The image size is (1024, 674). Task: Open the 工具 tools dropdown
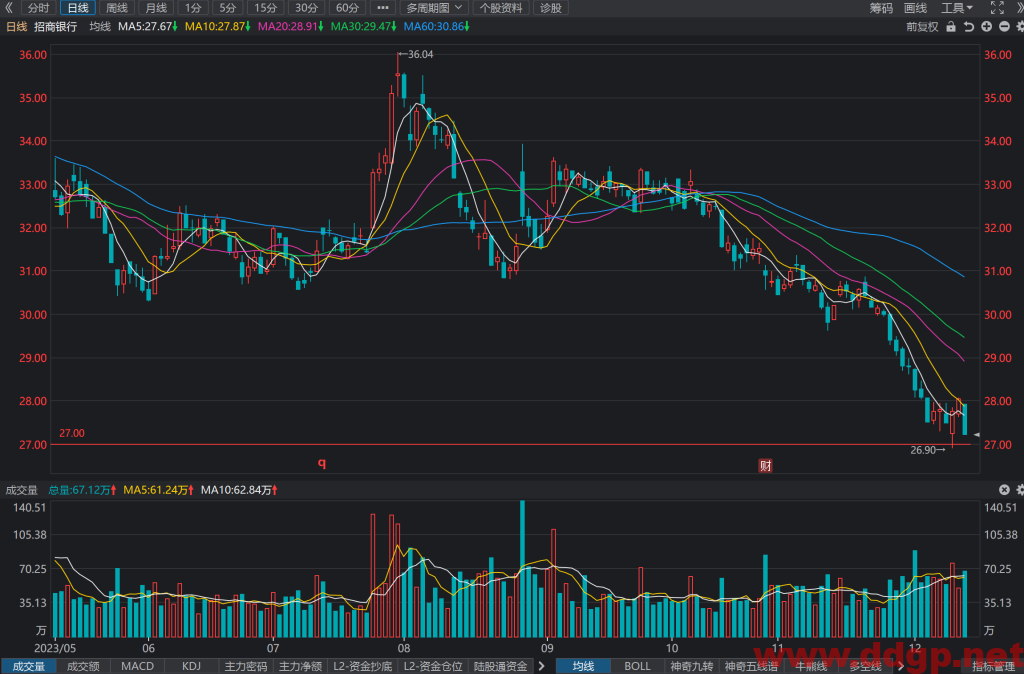957,8
